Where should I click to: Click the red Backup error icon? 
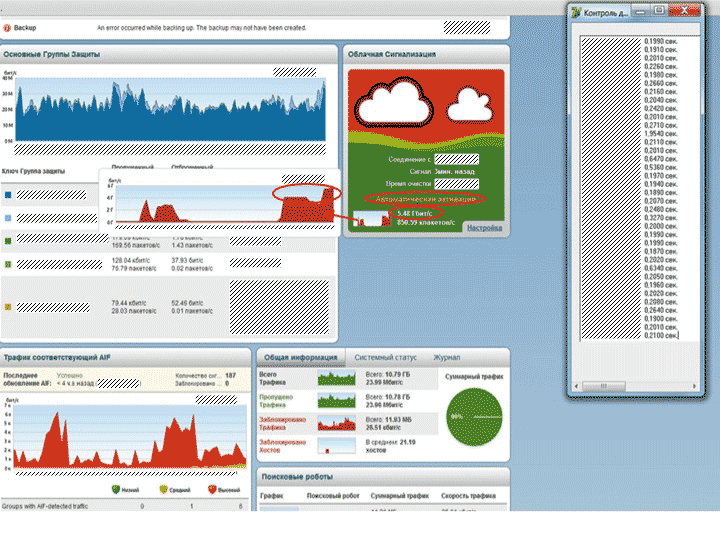(7, 28)
